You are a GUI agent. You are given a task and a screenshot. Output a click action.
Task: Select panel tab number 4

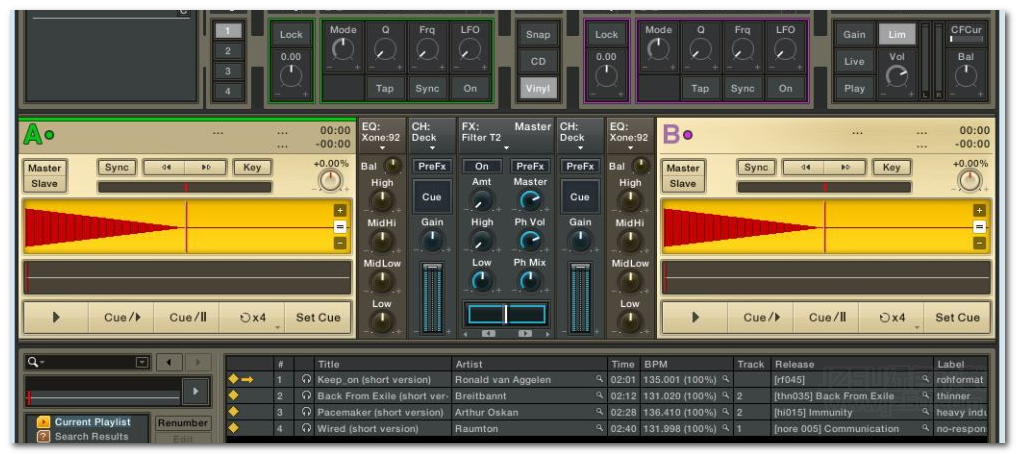[228, 91]
